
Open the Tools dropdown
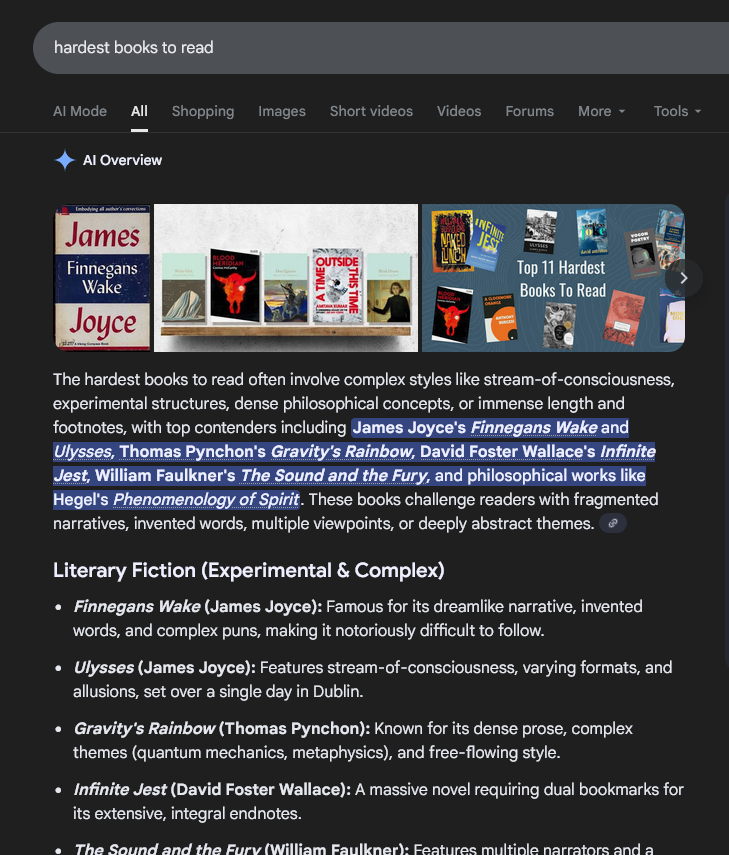pyautogui.click(x=677, y=111)
